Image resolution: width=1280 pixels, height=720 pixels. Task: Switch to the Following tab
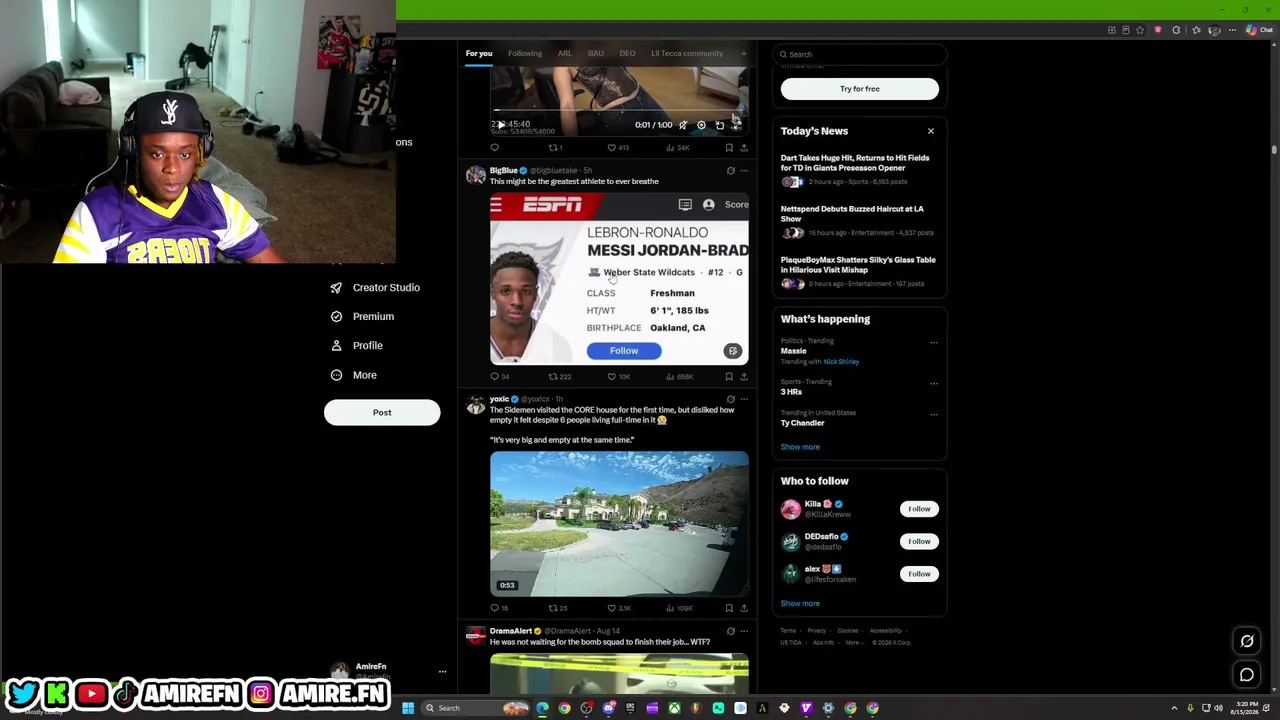click(x=525, y=54)
